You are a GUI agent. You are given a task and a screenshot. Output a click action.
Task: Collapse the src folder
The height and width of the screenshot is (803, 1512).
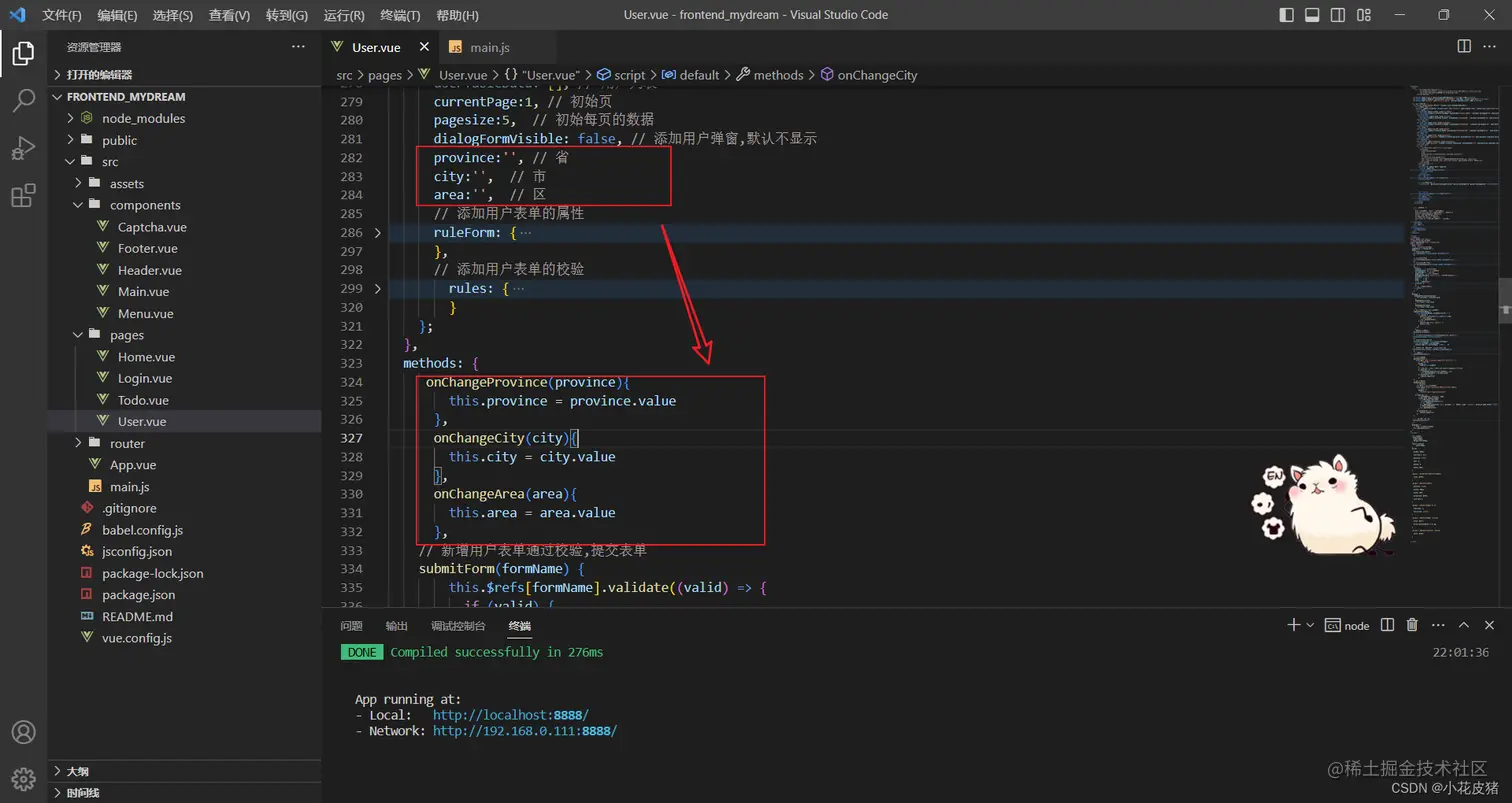click(x=184, y=162)
